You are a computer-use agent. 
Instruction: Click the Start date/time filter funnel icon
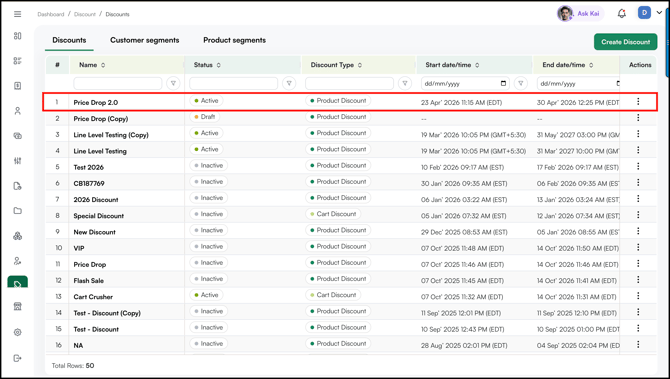[520, 83]
